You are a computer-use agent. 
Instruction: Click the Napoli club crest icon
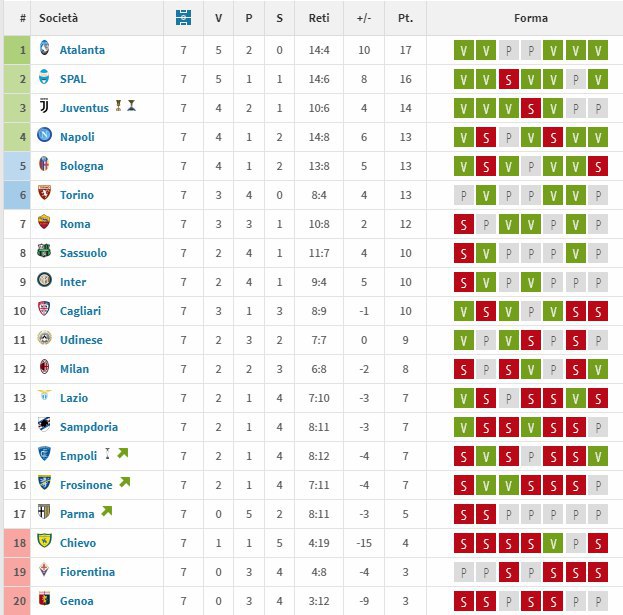(x=44, y=137)
